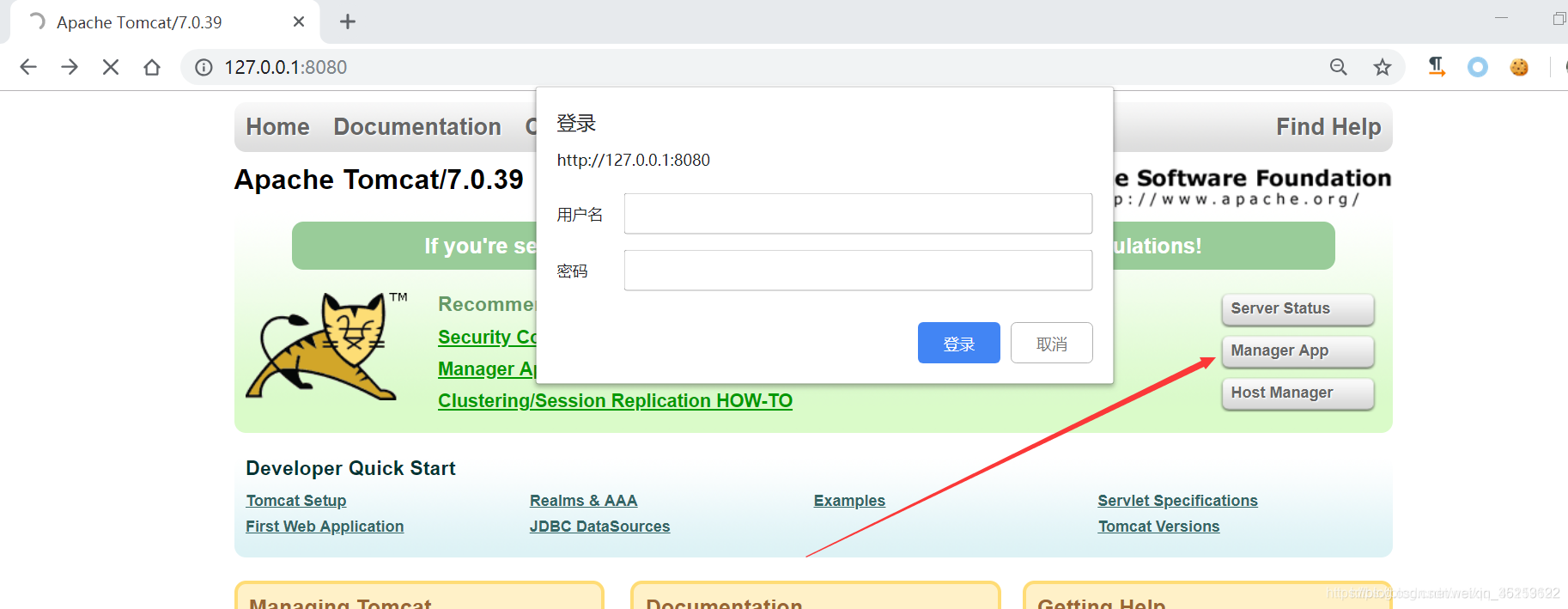
Task: Stop page loading with the X icon
Action: (x=111, y=67)
